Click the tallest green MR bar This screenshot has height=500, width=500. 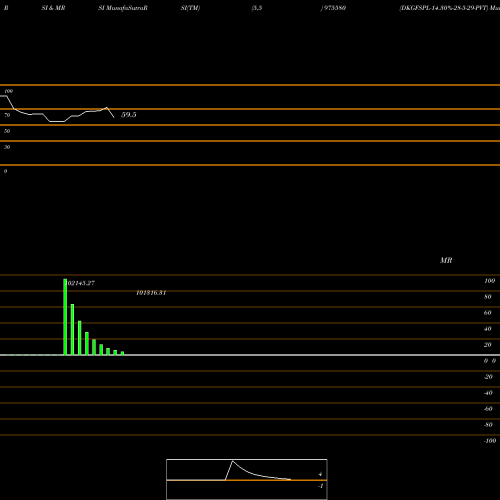point(65,317)
